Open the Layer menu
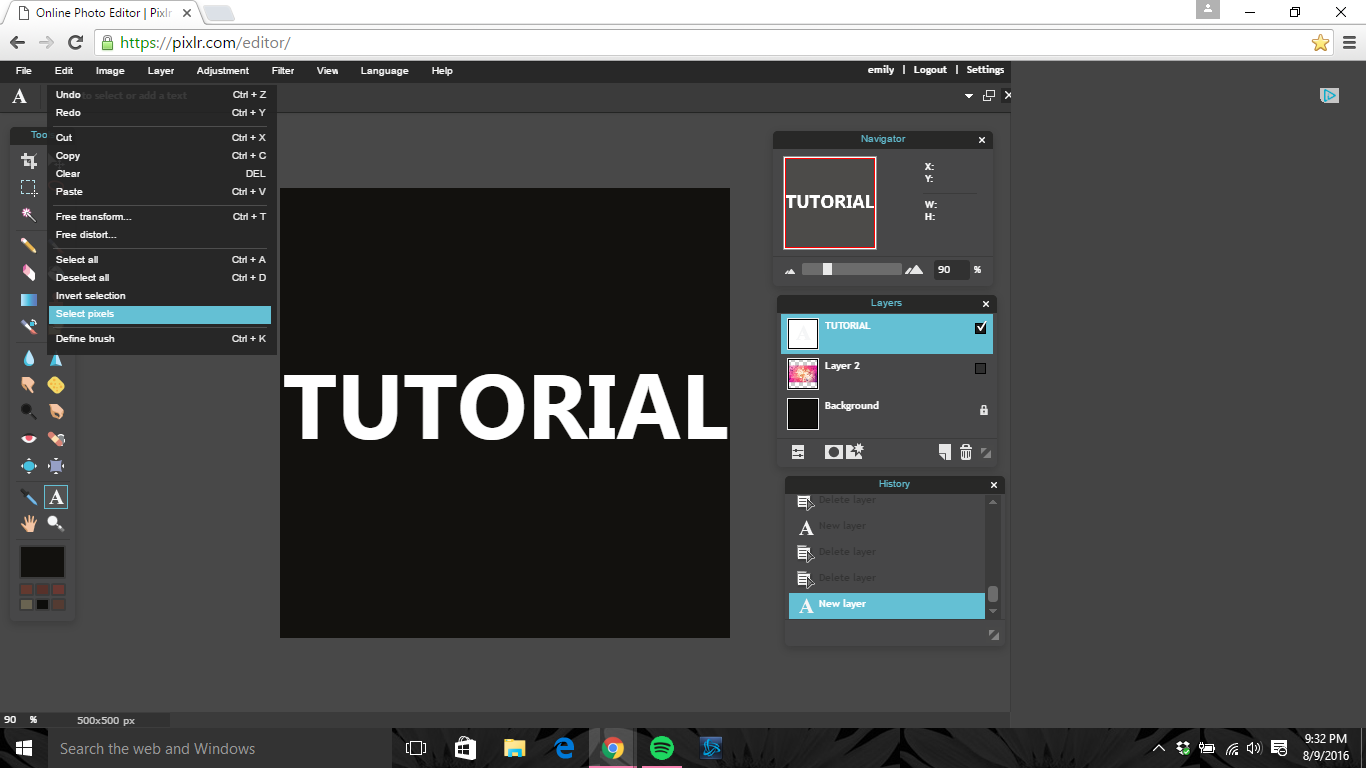The height and width of the screenshot is (768, 1366). tap(161, 71)
